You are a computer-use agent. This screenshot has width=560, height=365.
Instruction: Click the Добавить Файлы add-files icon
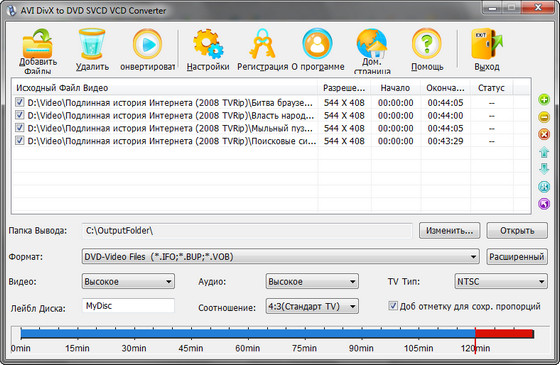coord(38,44)
